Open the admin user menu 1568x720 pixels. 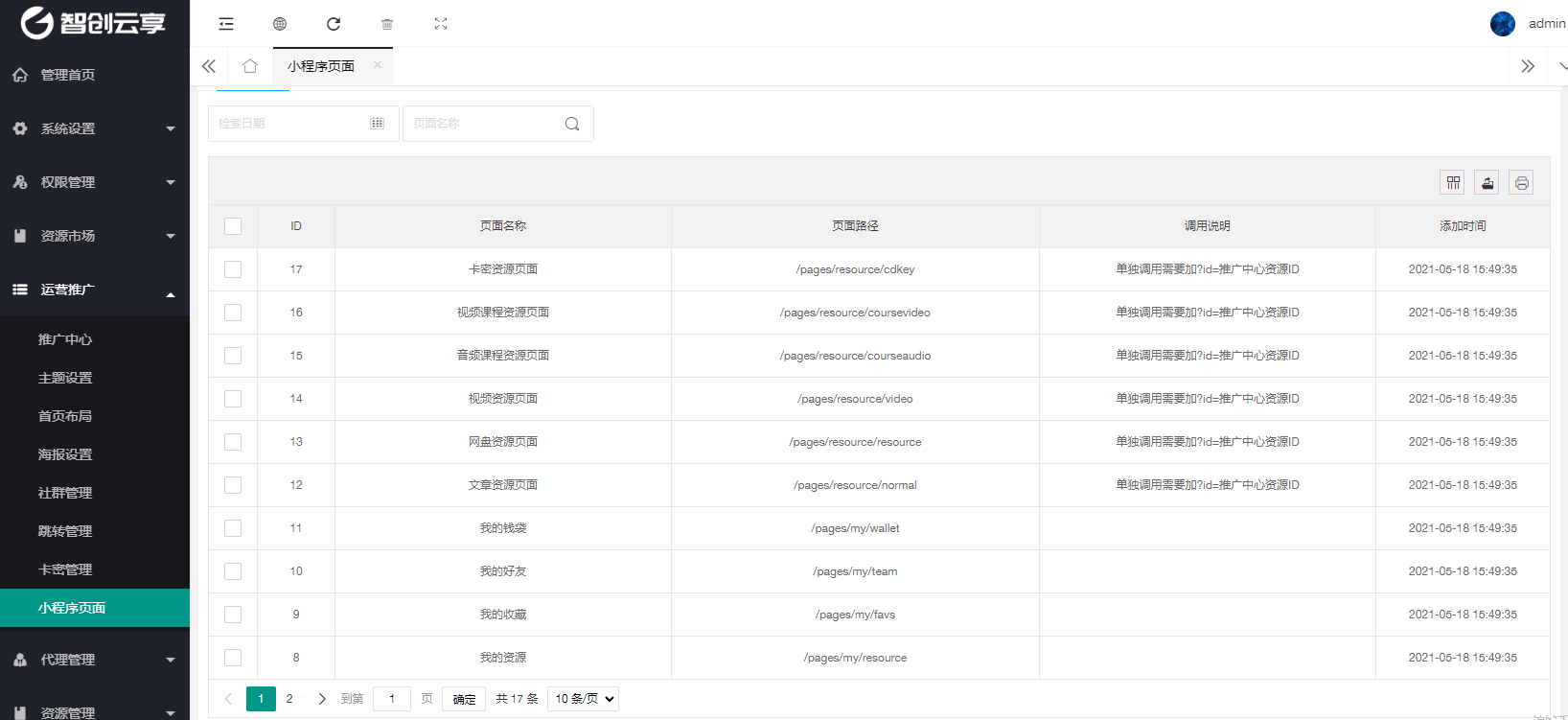coord(1546,24)
